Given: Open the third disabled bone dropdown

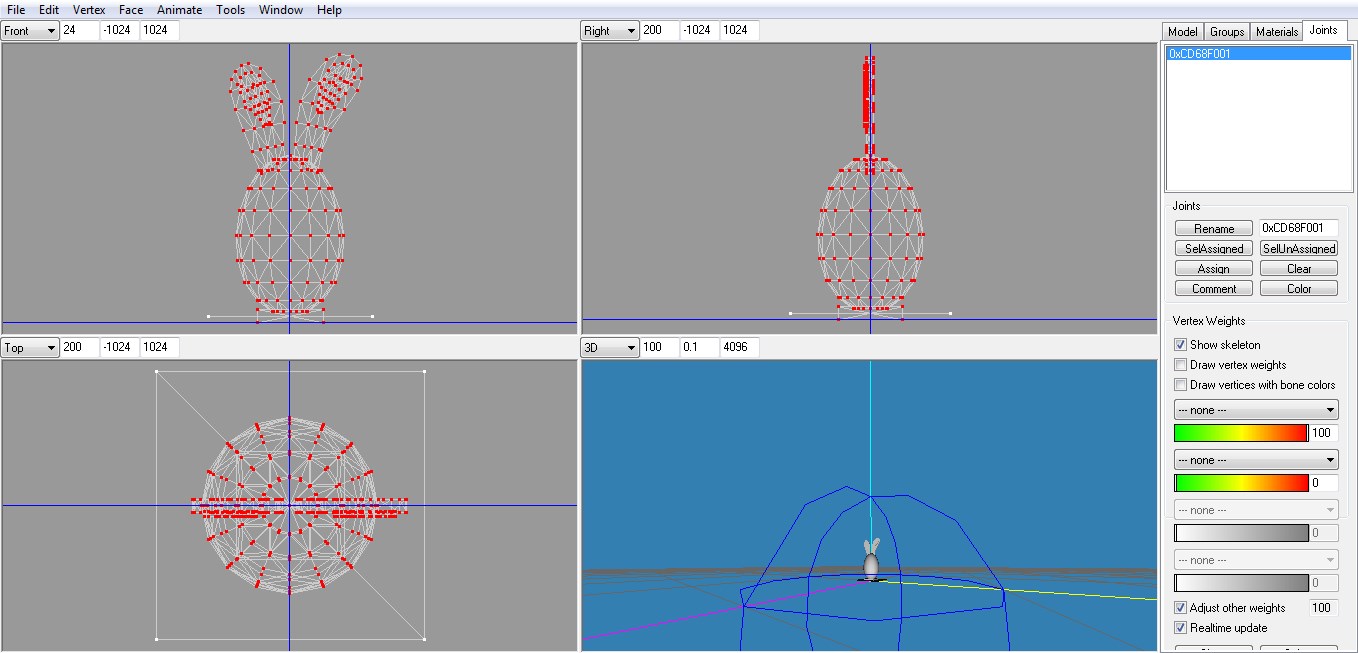Looking at the screenshot, I should pos(1256,510).
